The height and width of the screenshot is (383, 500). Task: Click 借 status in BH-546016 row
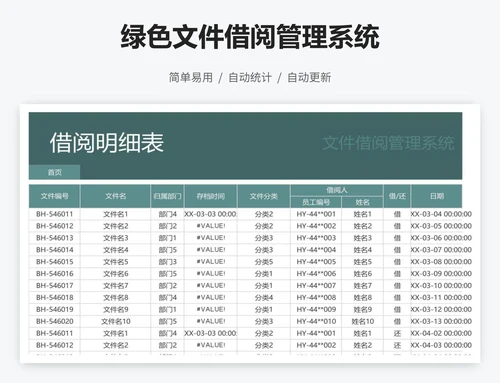click(x=397, y=274)
